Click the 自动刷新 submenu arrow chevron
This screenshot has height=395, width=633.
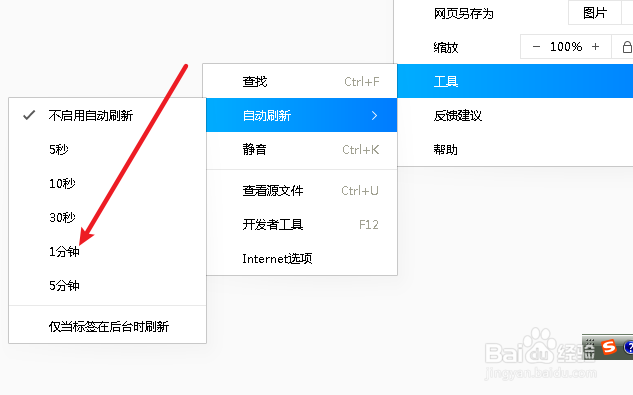click(374, 116)
